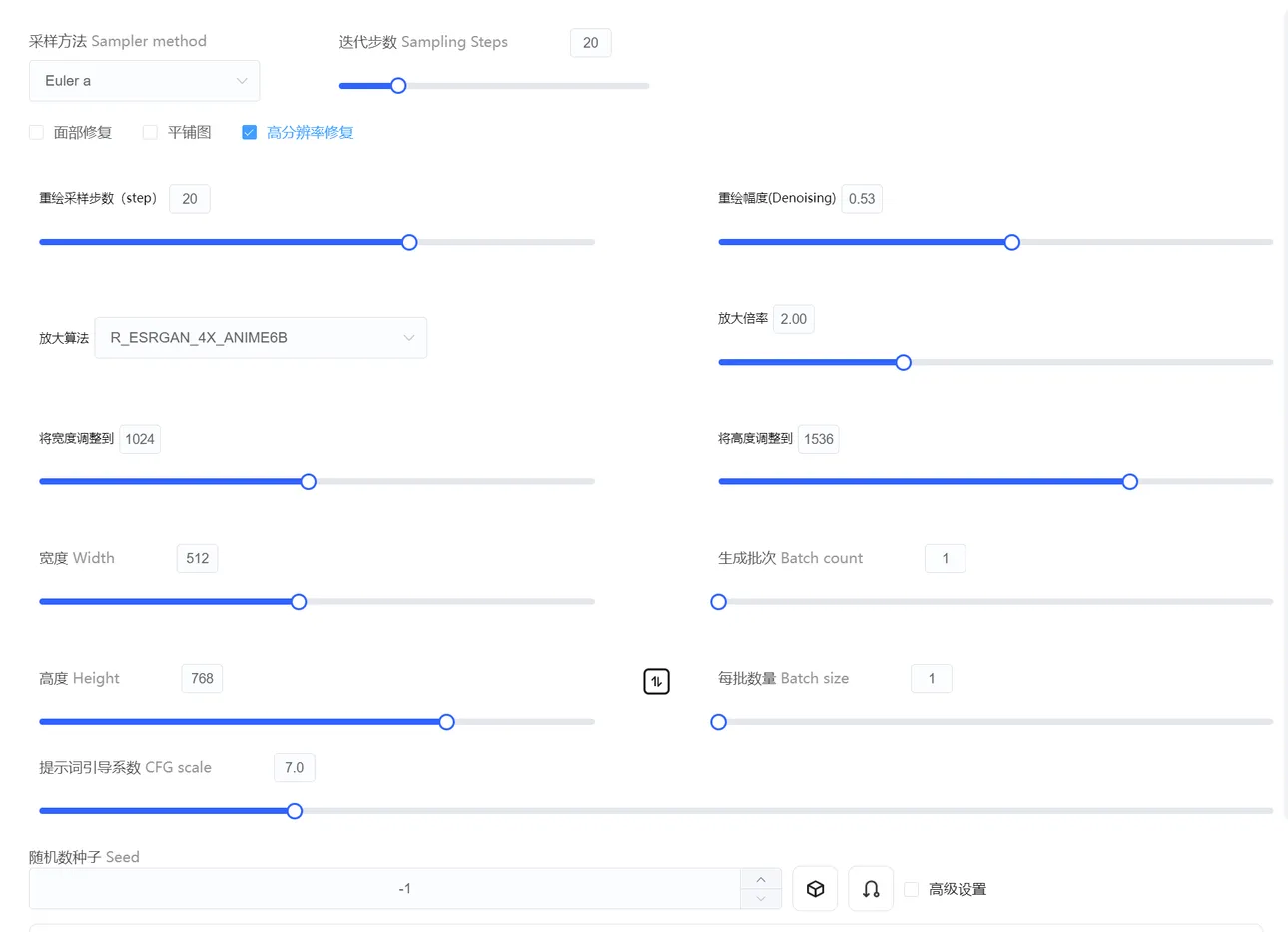Click the seed decrement down arrow

tap(761, 899)
